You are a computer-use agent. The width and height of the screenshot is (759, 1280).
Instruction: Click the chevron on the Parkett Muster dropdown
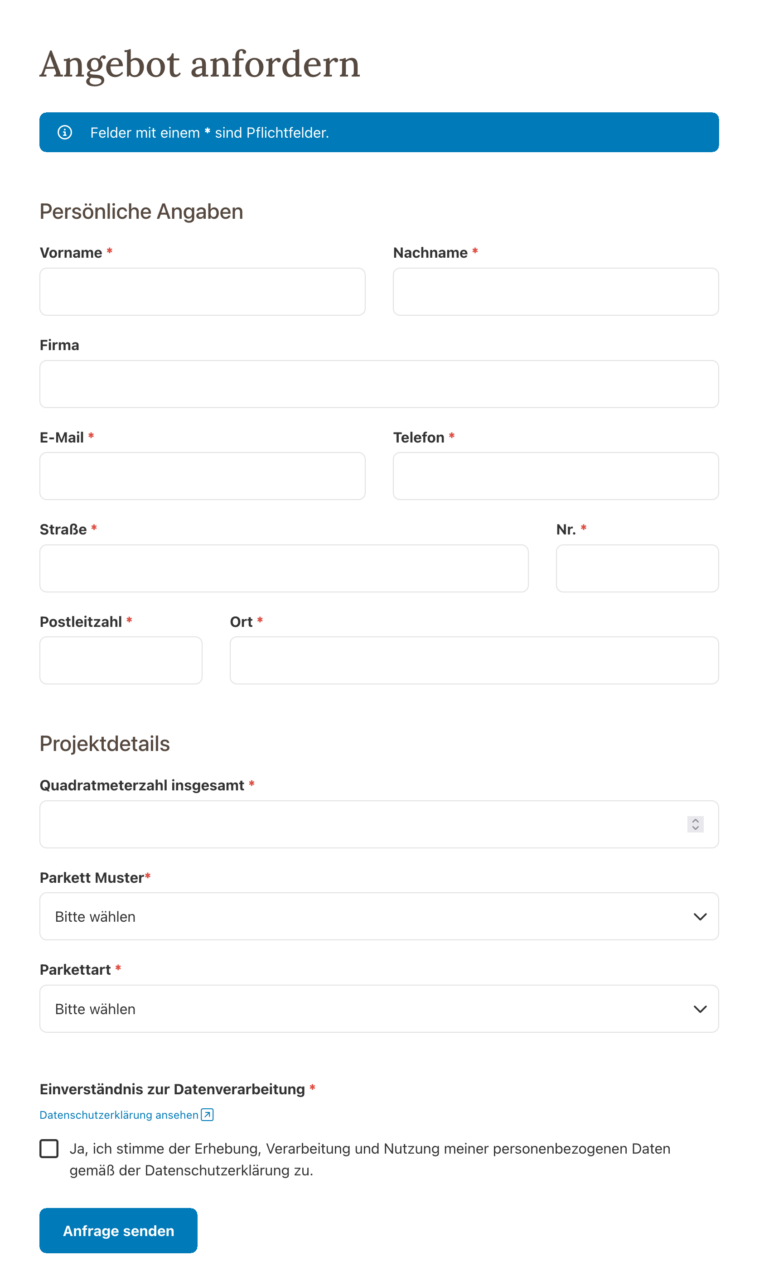pyautogui.click(x=700, y=916)
